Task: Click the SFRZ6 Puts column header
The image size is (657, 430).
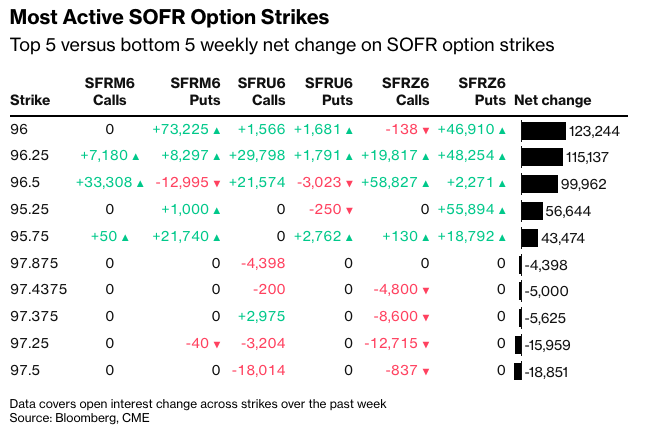Action: coord(480,92)
